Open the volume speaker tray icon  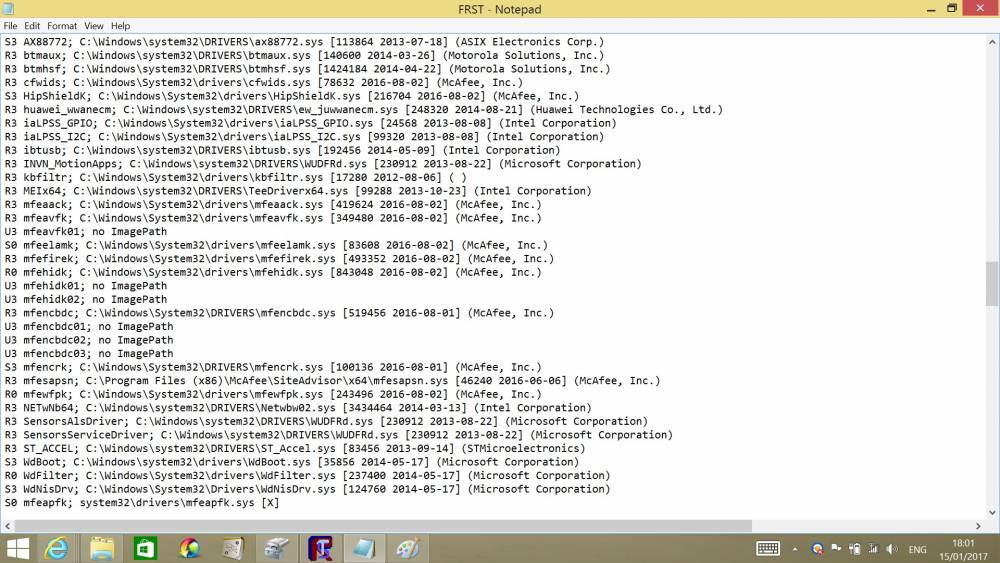(x=892, y=549)
